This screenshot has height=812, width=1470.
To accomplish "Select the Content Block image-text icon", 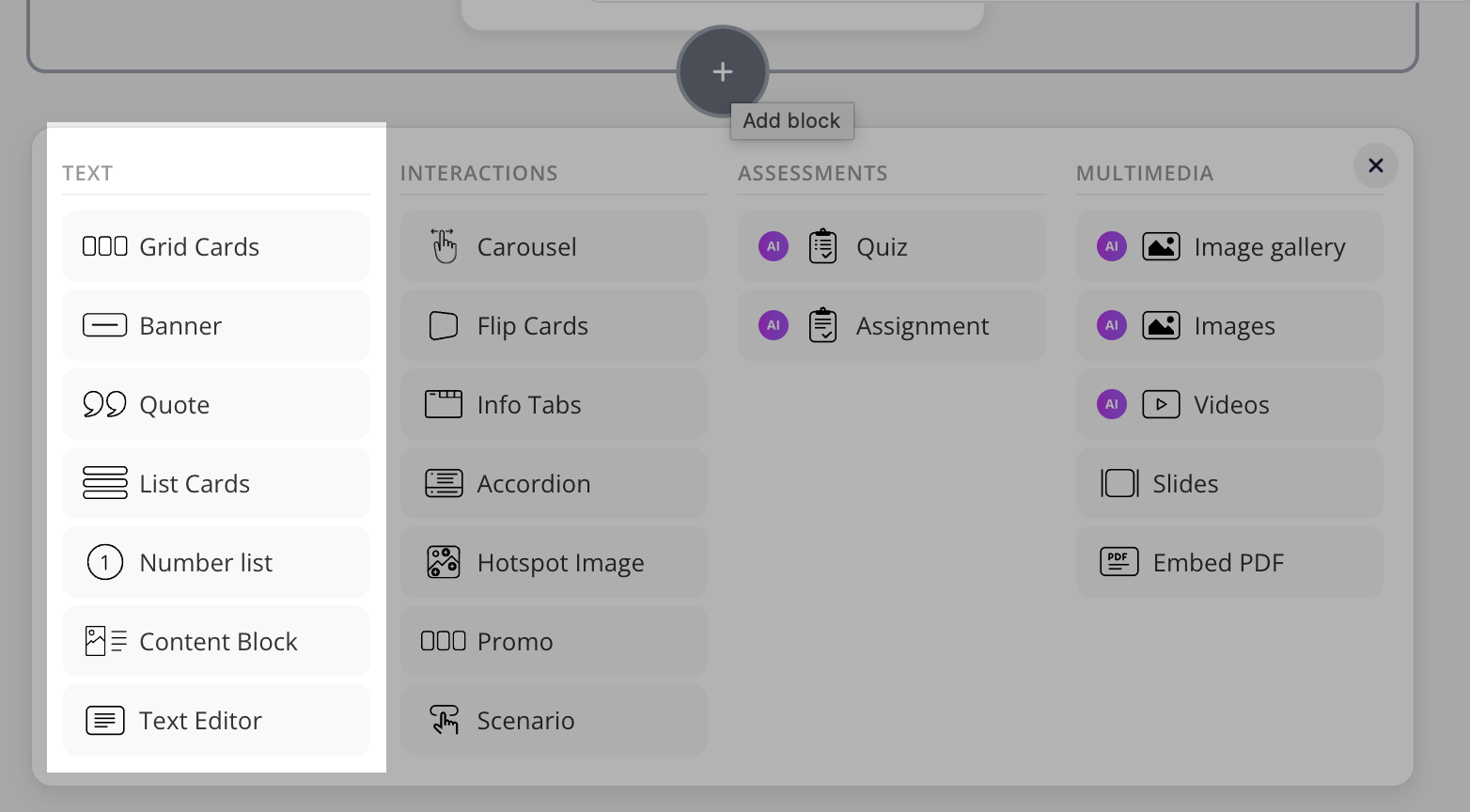I will tap(105, 641).
